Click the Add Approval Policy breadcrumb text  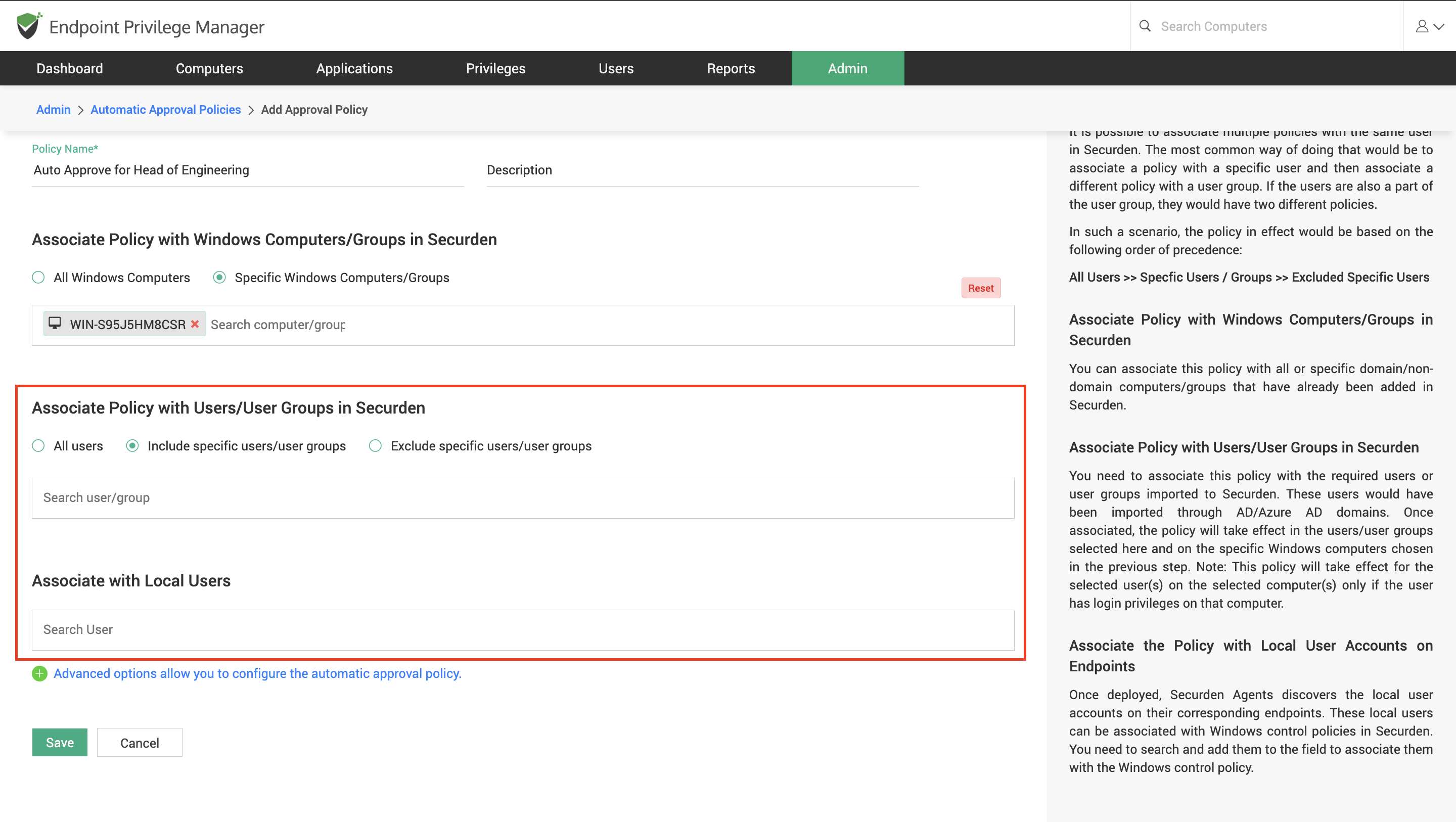click(314, 110)
